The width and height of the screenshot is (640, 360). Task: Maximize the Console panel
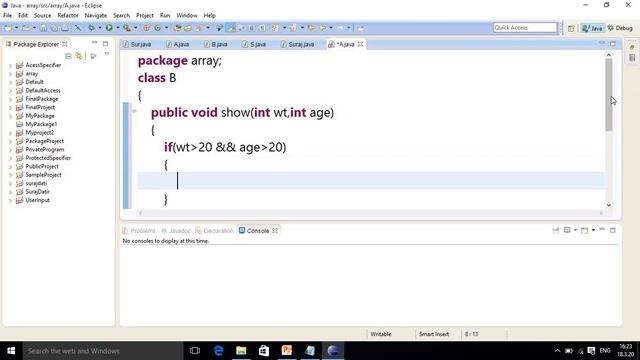(x=613, y=230)
